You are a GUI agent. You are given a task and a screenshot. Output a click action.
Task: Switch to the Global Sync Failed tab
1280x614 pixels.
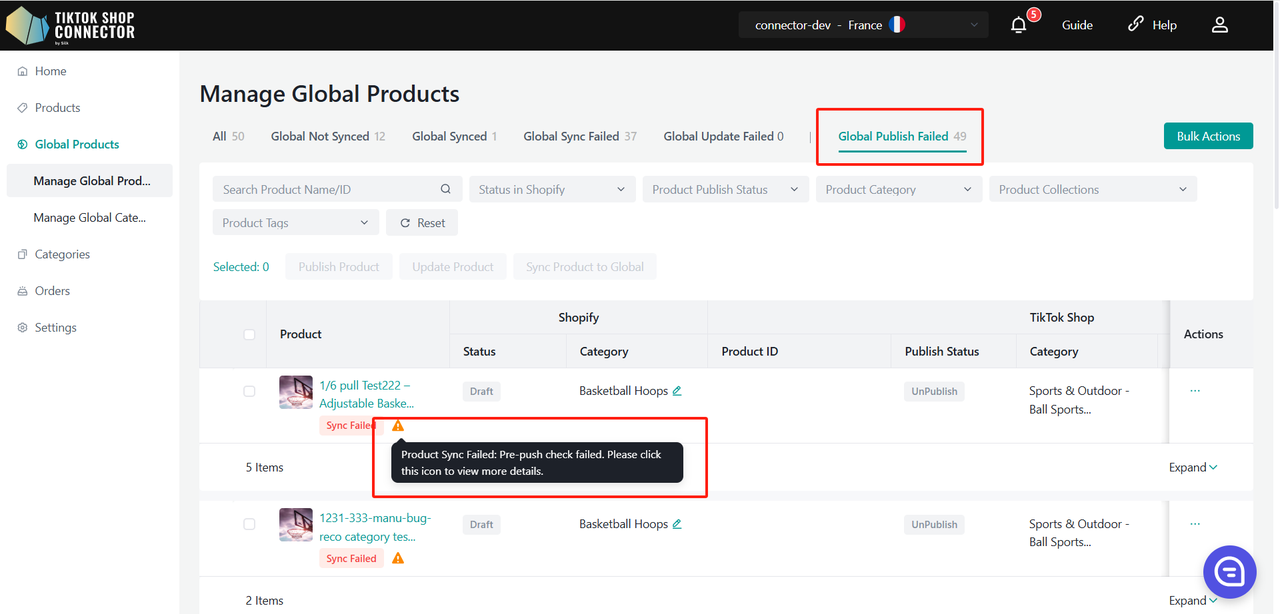pos(579,136)
